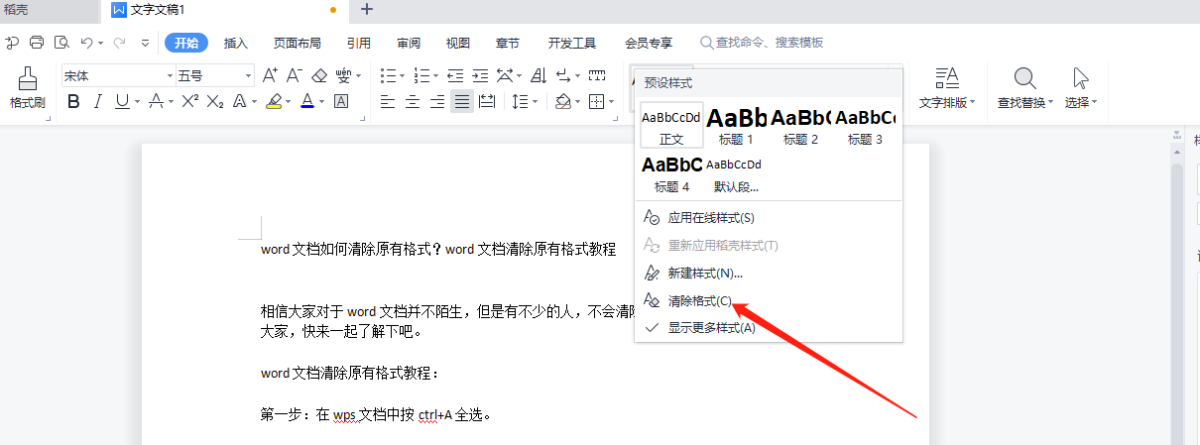
Task: Align paragraph text right
Action: point(437,101)
